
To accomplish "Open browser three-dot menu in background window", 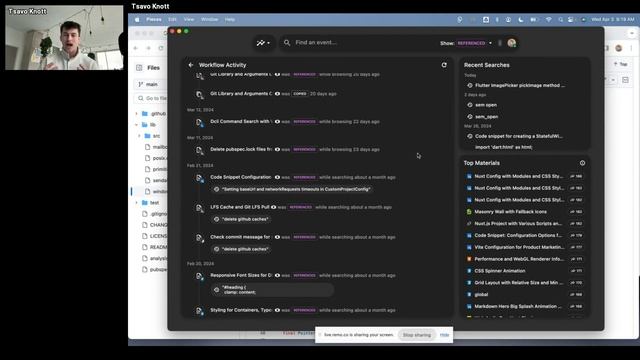I will click(x=631, y=48).
